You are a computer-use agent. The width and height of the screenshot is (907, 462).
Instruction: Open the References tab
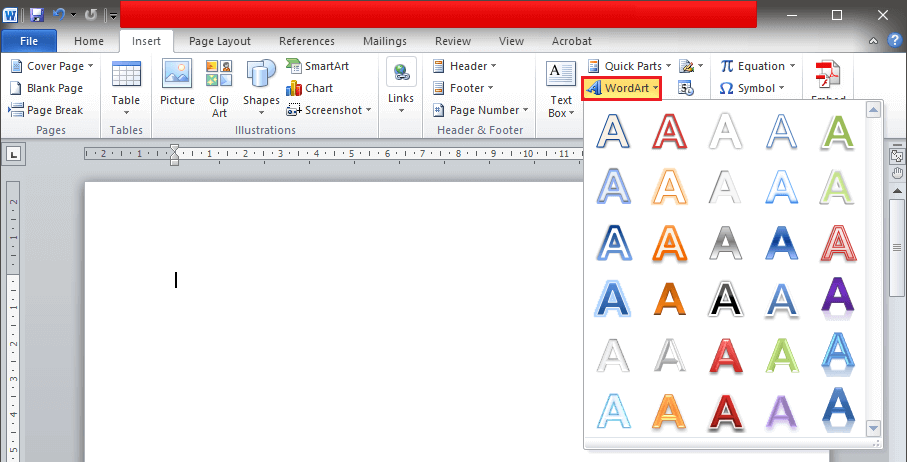[307, 41]
